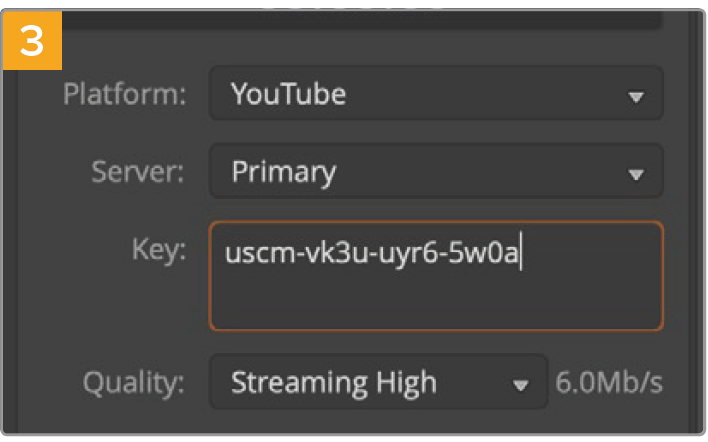Open the Platform dropdown showing YouTube
The height and width of the screenshot is (442, 708).
[x=435, y=95]
